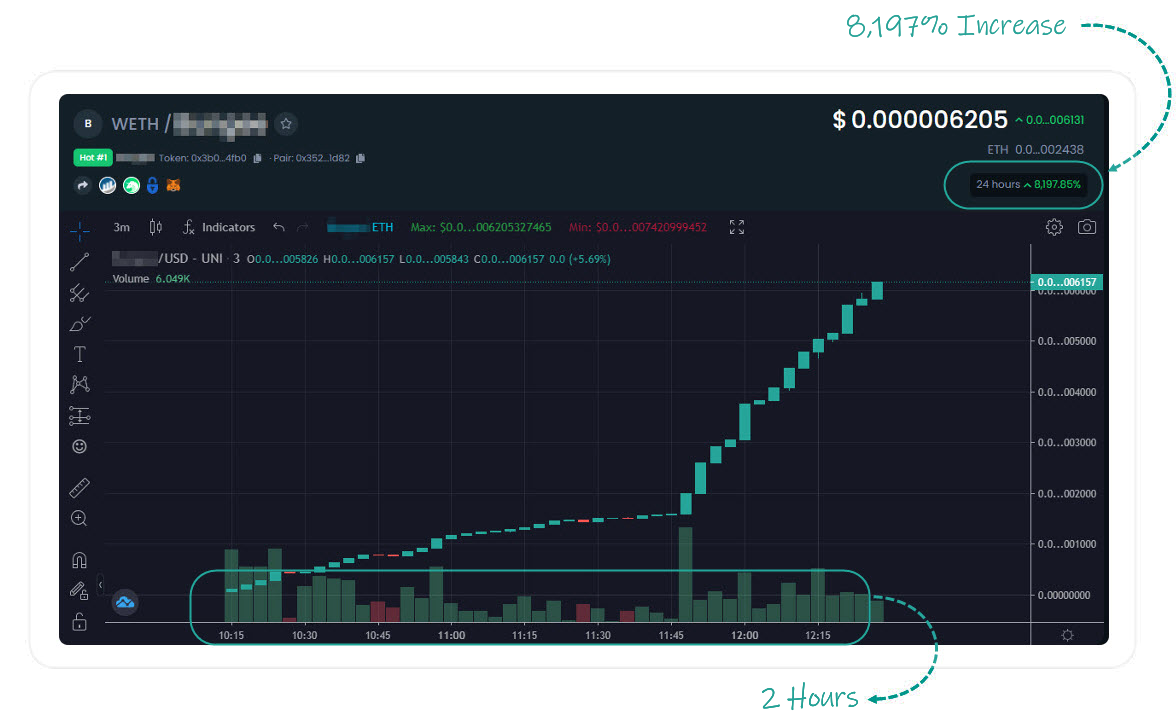
Task: Click the 11:45 time axis label
Action: (x=671, y=635)
